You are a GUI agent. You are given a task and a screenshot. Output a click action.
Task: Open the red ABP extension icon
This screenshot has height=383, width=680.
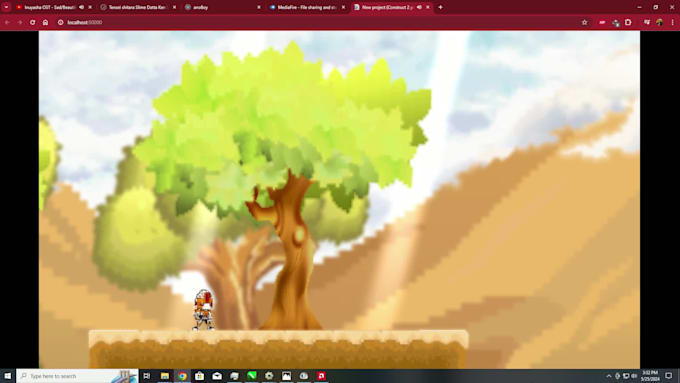pos(602,22)
